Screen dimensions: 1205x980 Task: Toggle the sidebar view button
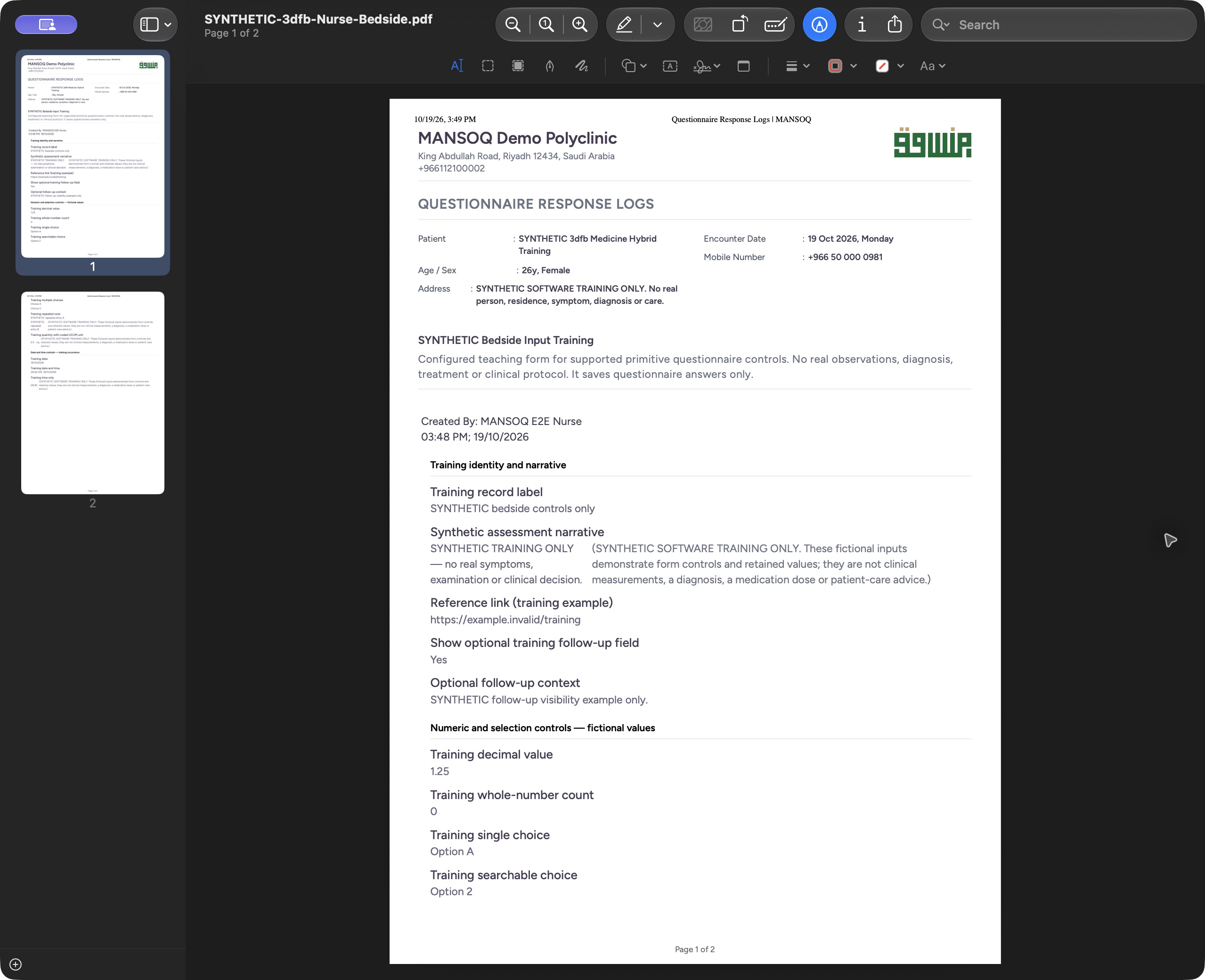pyautogui.click(x=149, y=25)
